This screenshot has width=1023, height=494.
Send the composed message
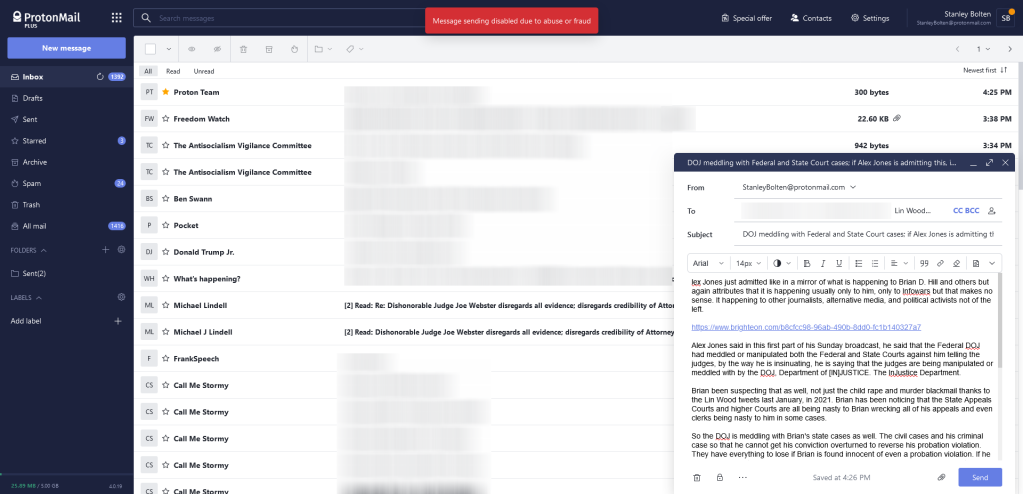pos(980,477)
